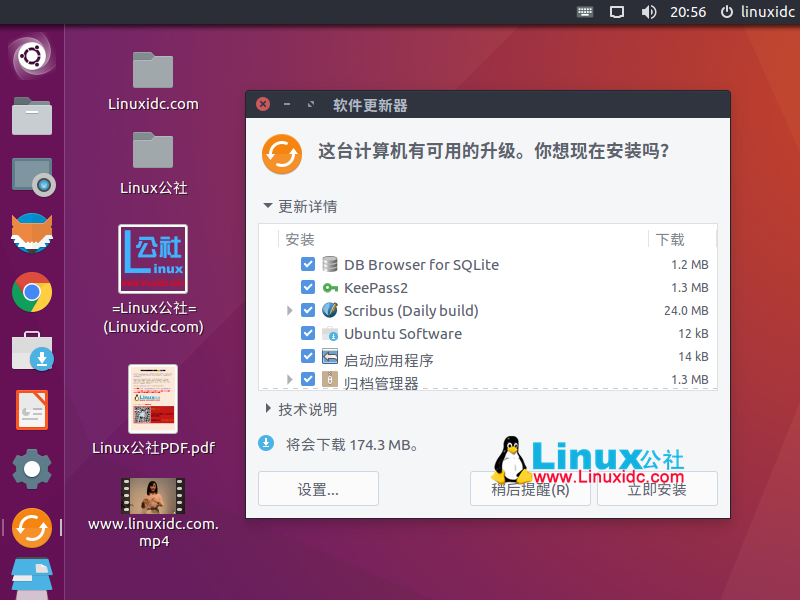
Task: Select Linux公社PDF.pdf on desktop
Action: click(153, 410)
